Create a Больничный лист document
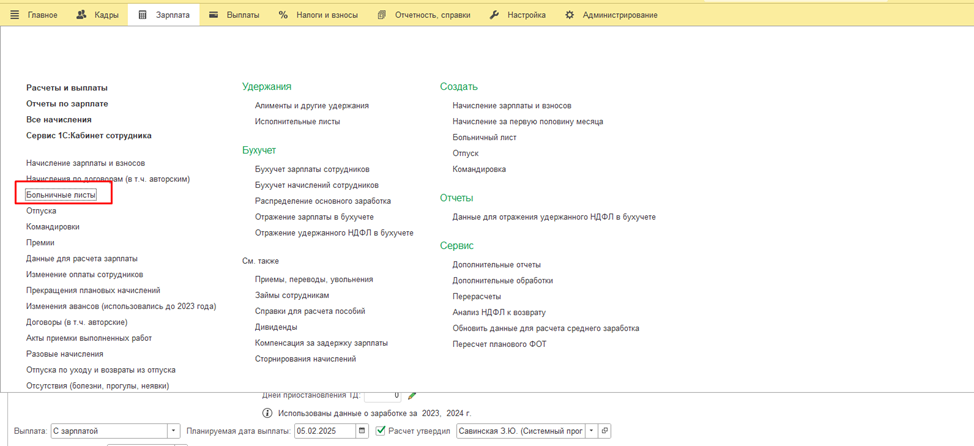 click(x=485, y=138)
